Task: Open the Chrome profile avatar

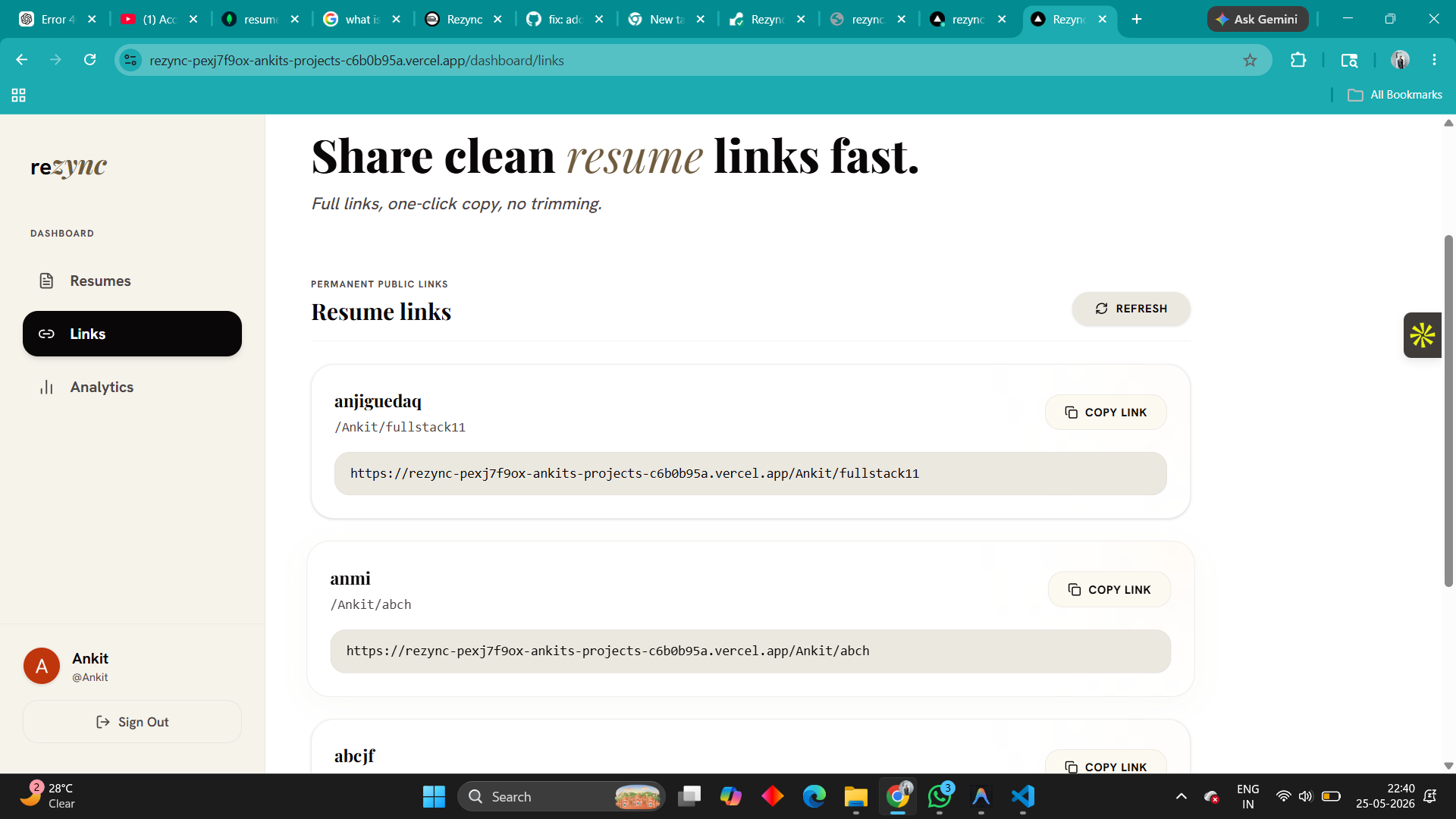Action: [1400, 60]
